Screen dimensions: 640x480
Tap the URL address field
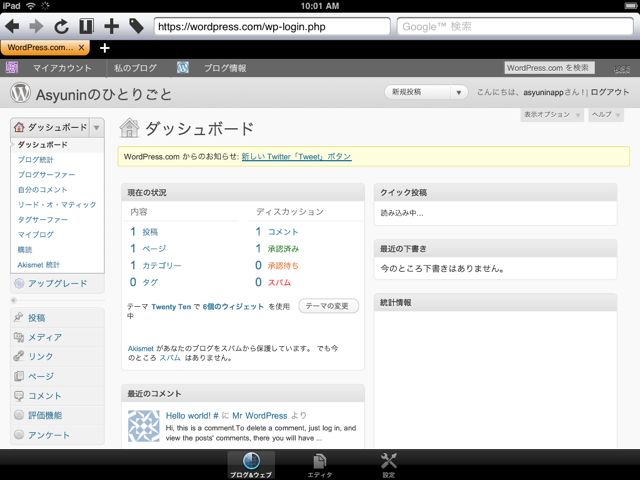pos(272,27)
